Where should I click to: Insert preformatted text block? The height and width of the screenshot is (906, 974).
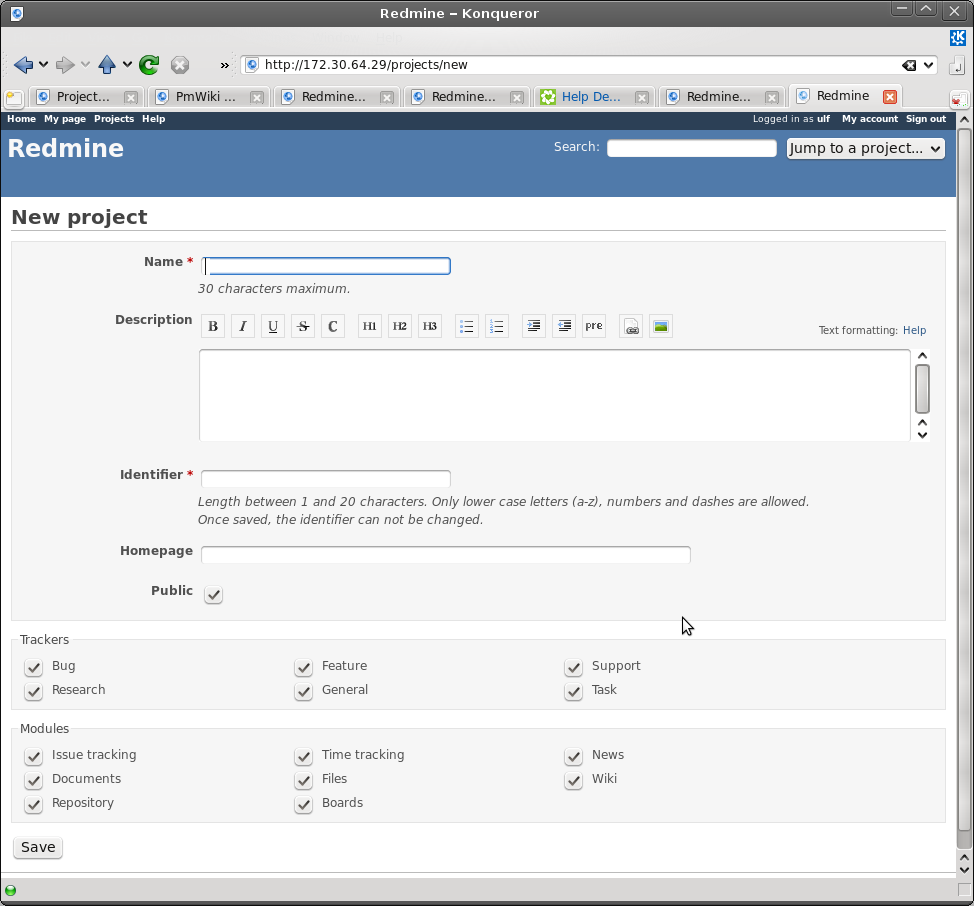tap(594, 326)
